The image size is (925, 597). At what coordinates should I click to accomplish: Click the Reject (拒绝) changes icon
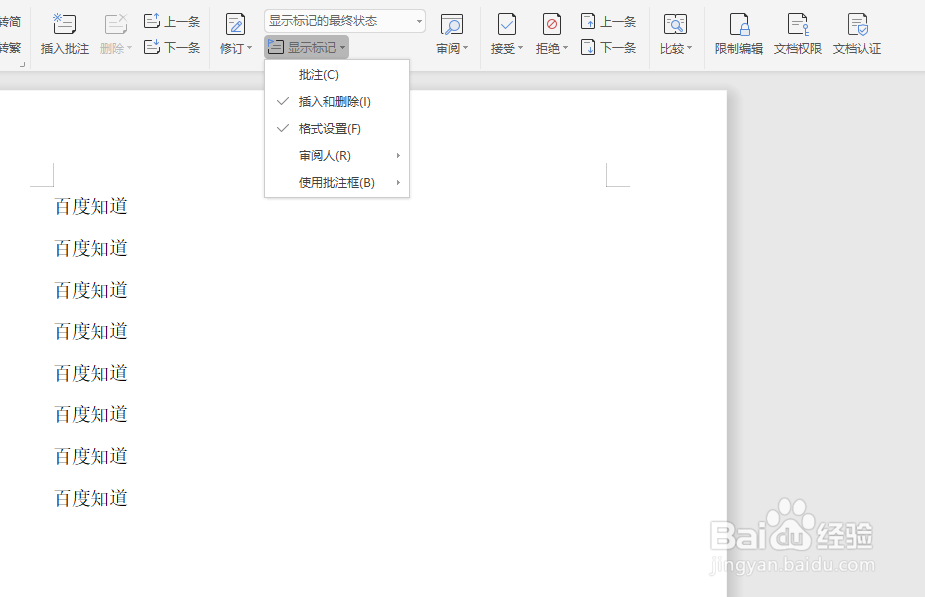pos(552,24)
